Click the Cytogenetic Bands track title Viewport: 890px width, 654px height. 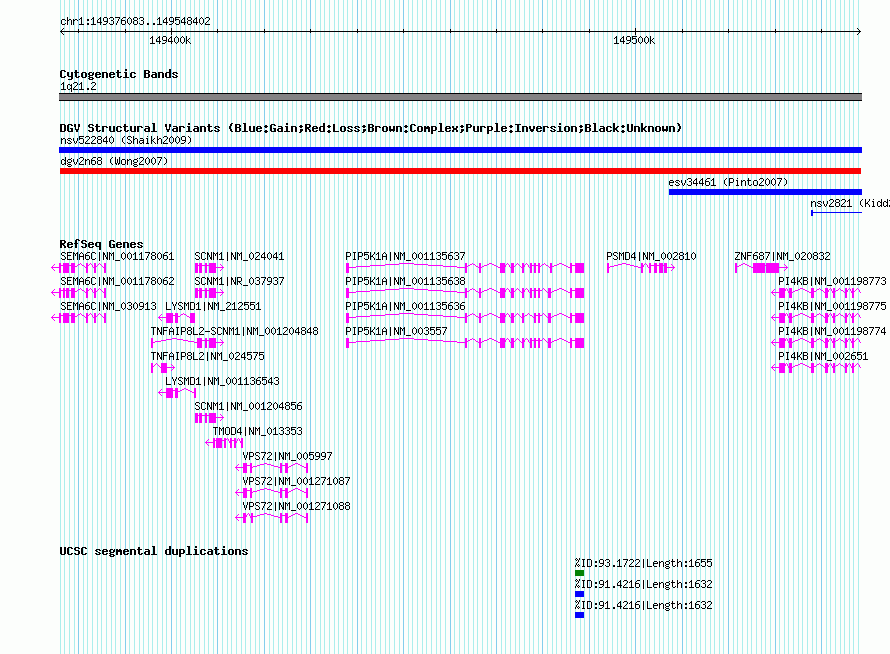[119, 74]
